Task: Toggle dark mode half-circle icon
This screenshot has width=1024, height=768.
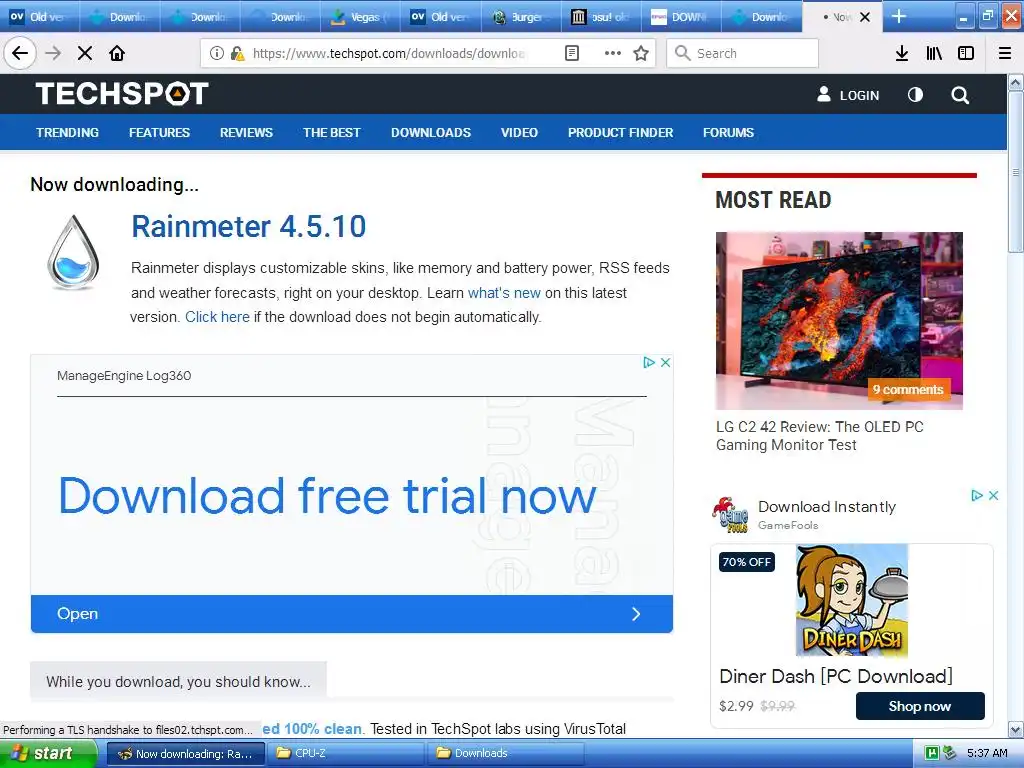Action: (916, 95)
